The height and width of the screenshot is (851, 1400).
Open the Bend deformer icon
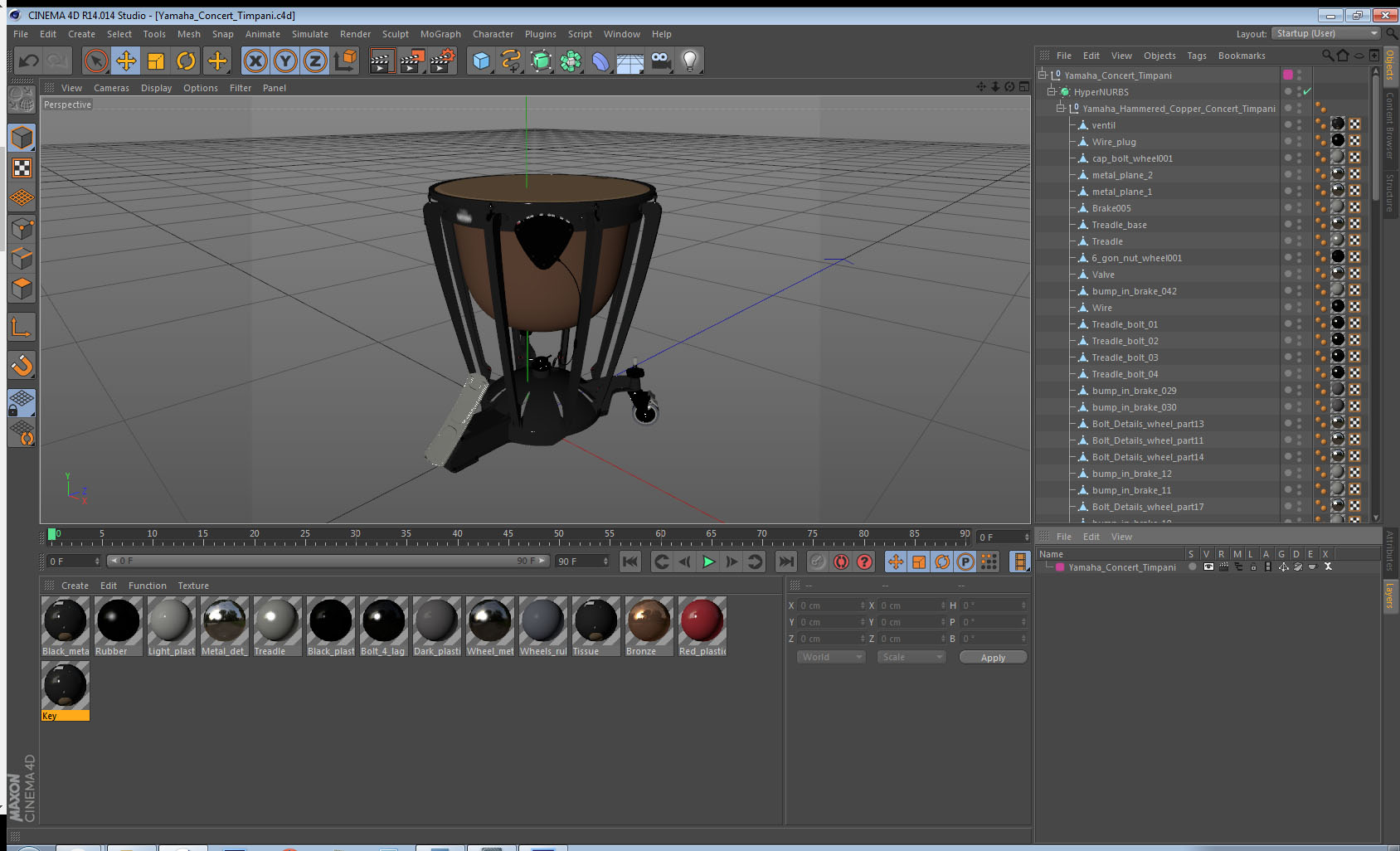coord(600,61)
